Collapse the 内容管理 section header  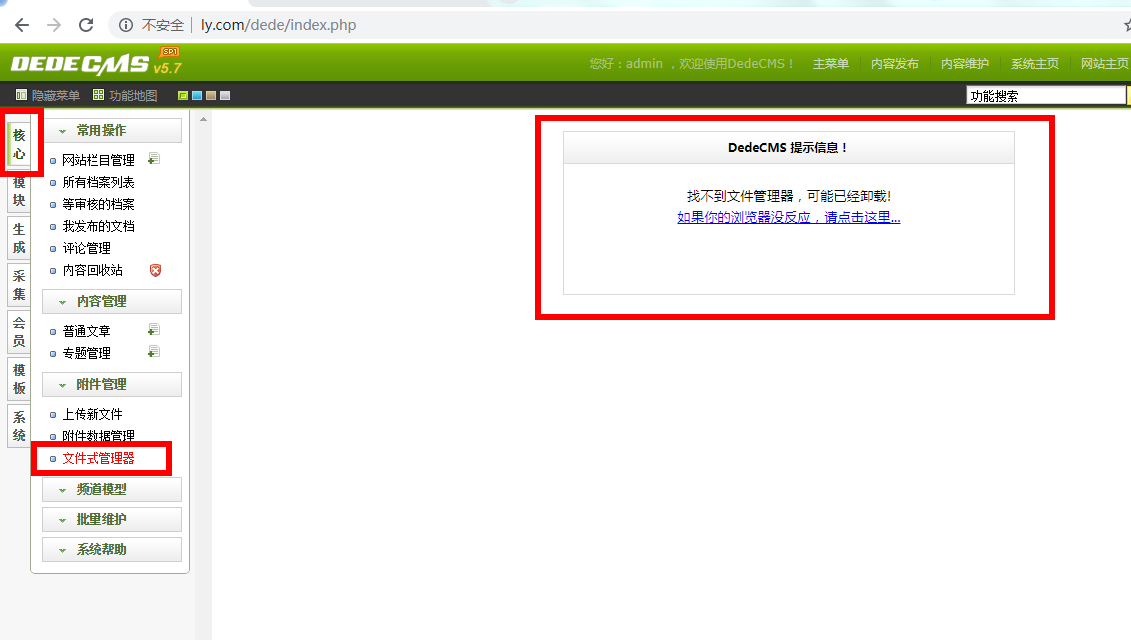coord(111,301)
